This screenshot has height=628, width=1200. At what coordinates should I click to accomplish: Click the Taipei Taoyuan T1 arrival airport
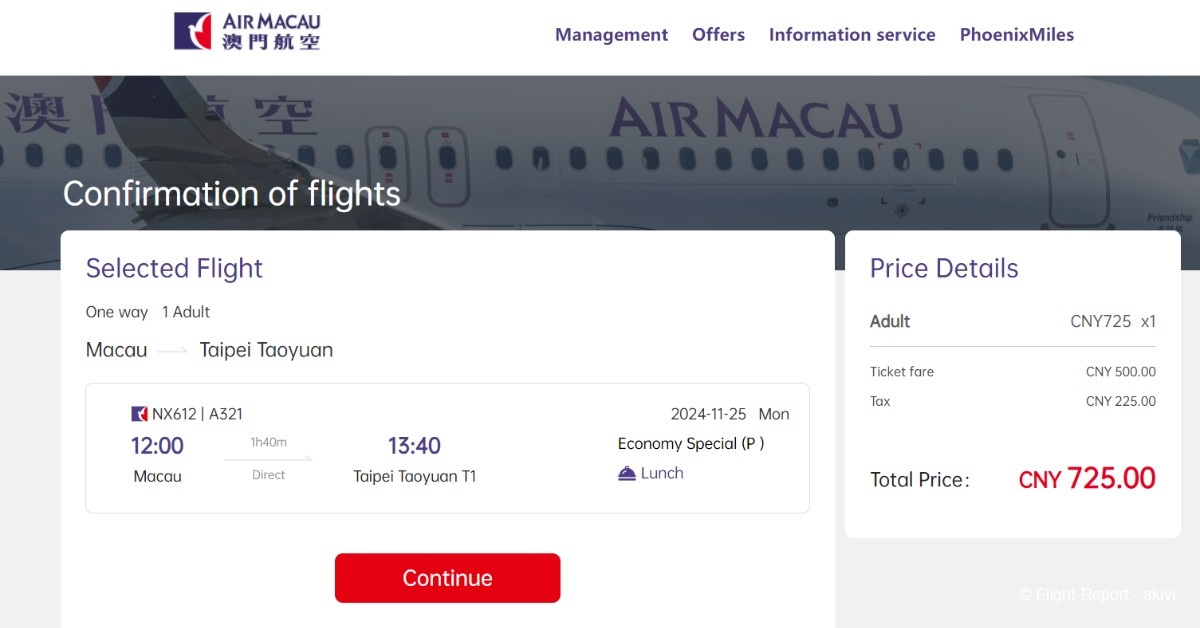(414, 476)
